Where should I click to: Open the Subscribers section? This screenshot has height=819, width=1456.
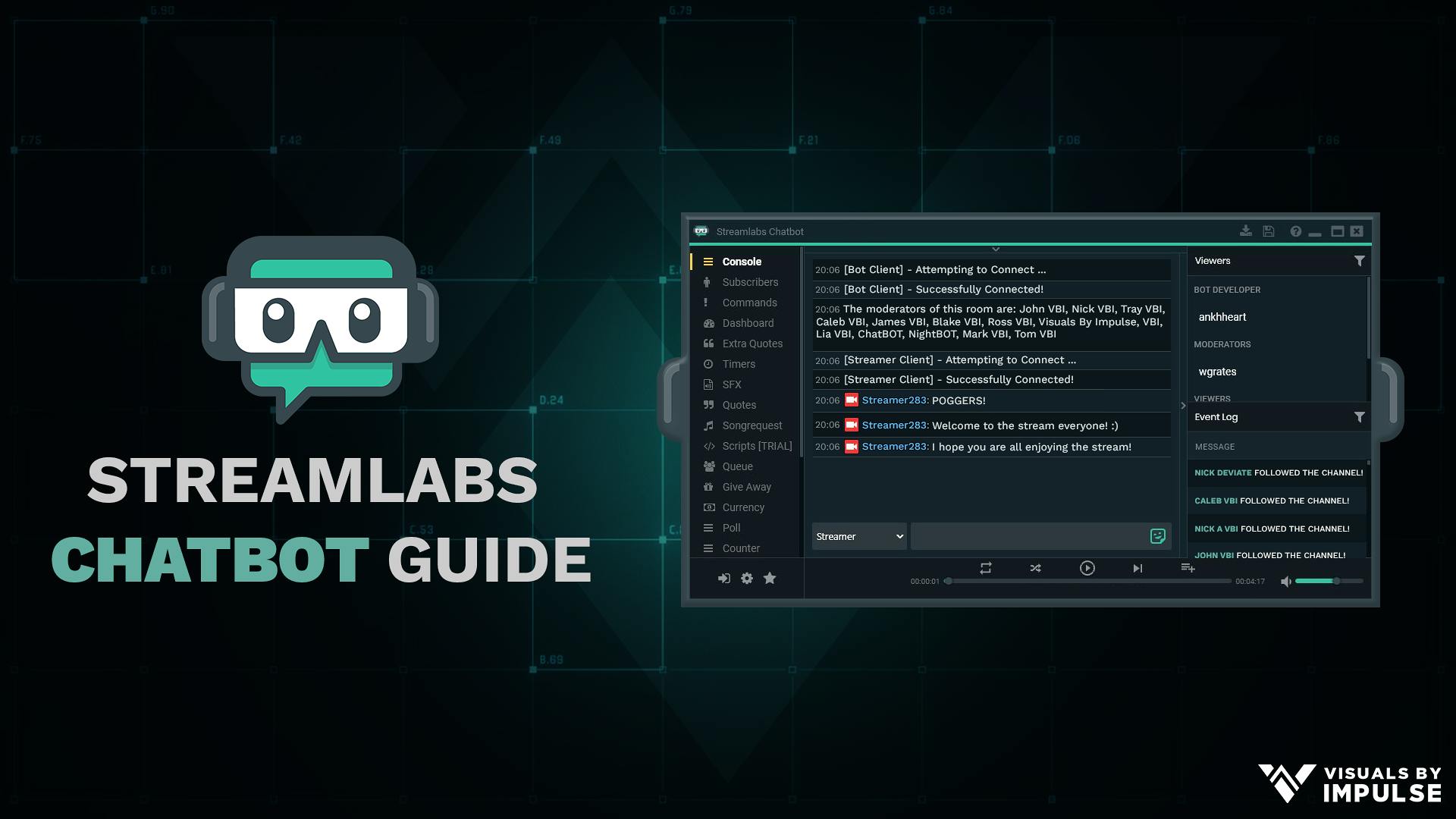750,282
